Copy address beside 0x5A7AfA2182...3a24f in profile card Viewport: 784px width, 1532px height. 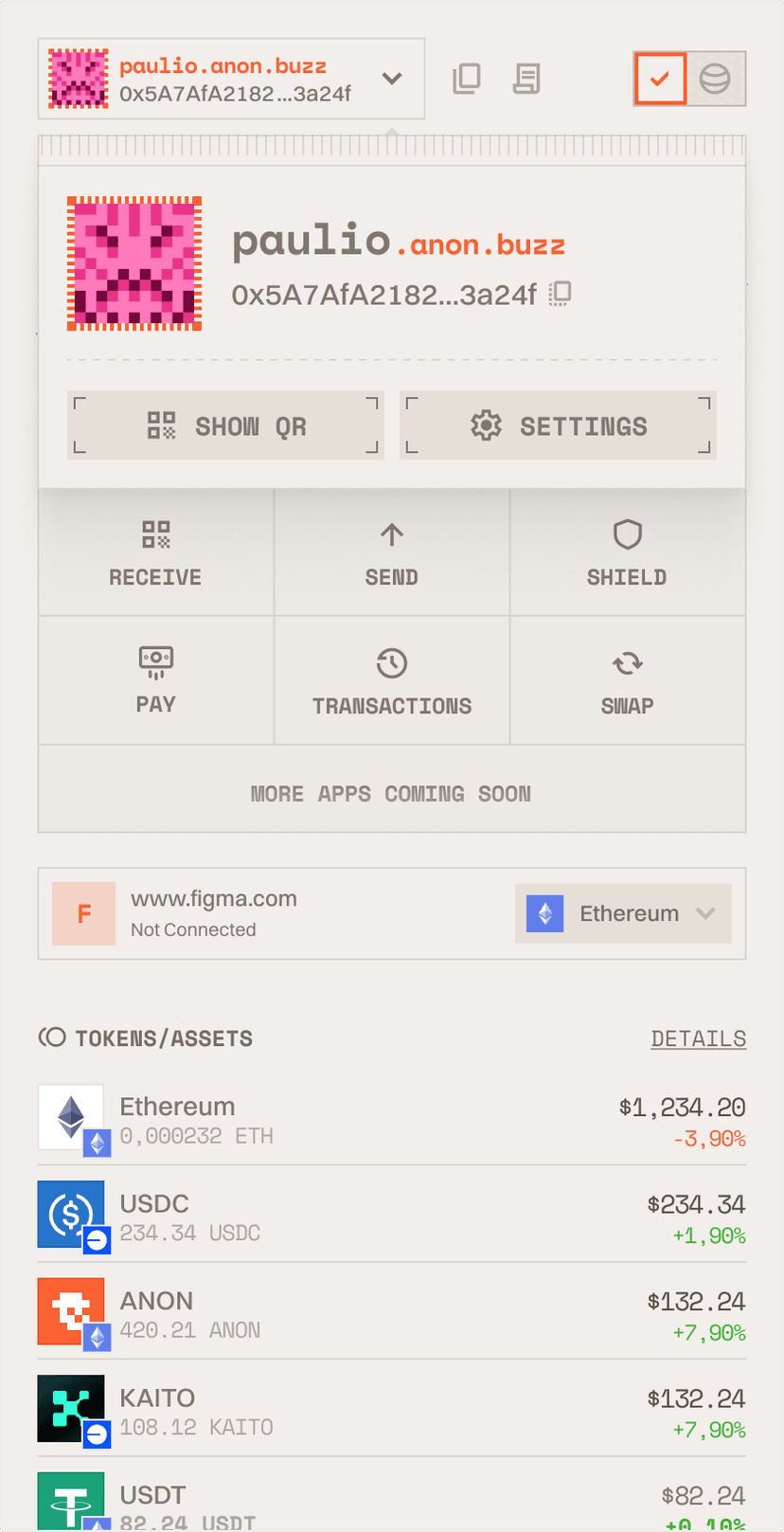click(x=561, y=294)
